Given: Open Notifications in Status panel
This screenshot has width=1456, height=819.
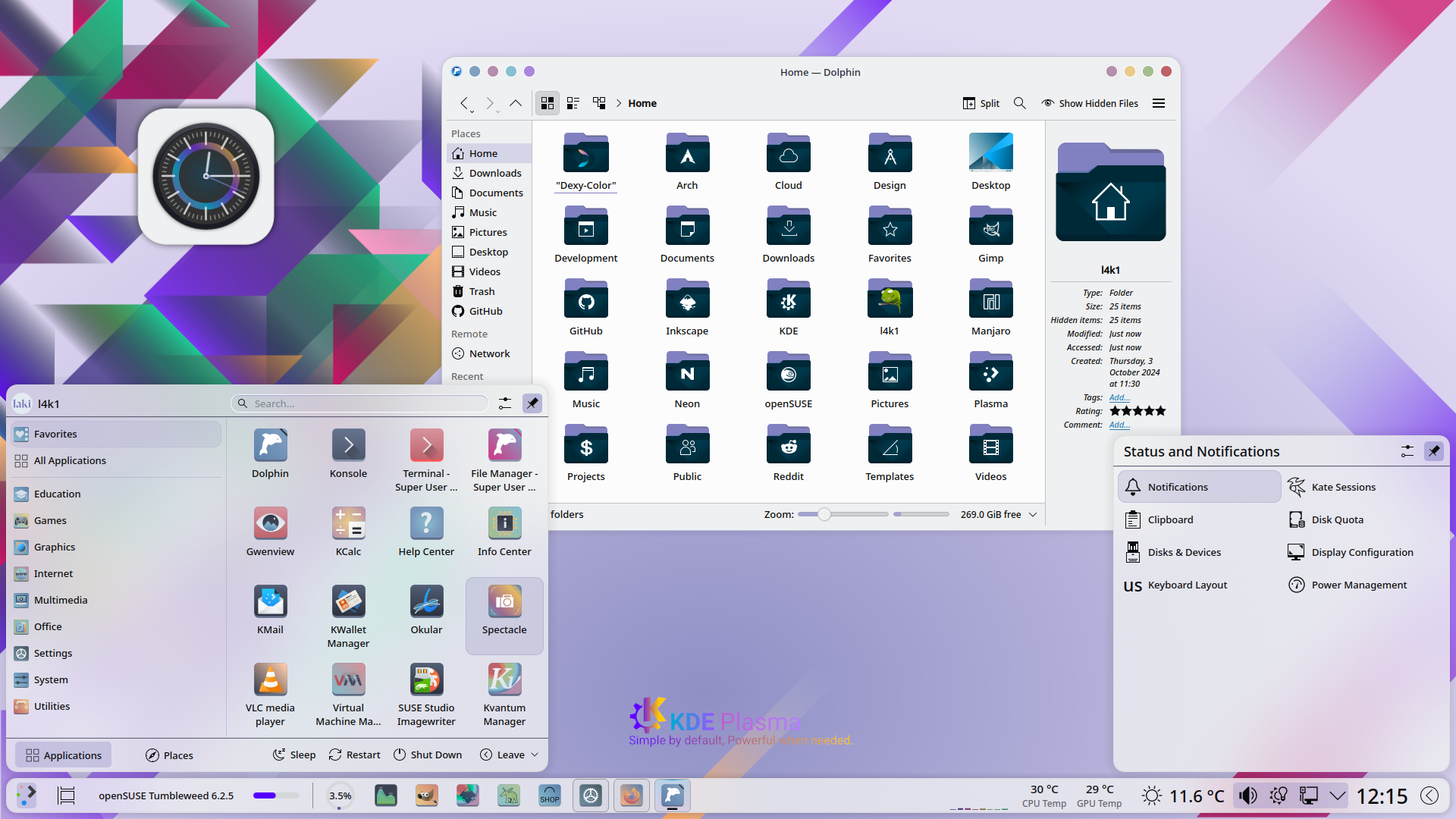Looking at the screenshot, I should pyautogui.click(x=1200, y=487).
